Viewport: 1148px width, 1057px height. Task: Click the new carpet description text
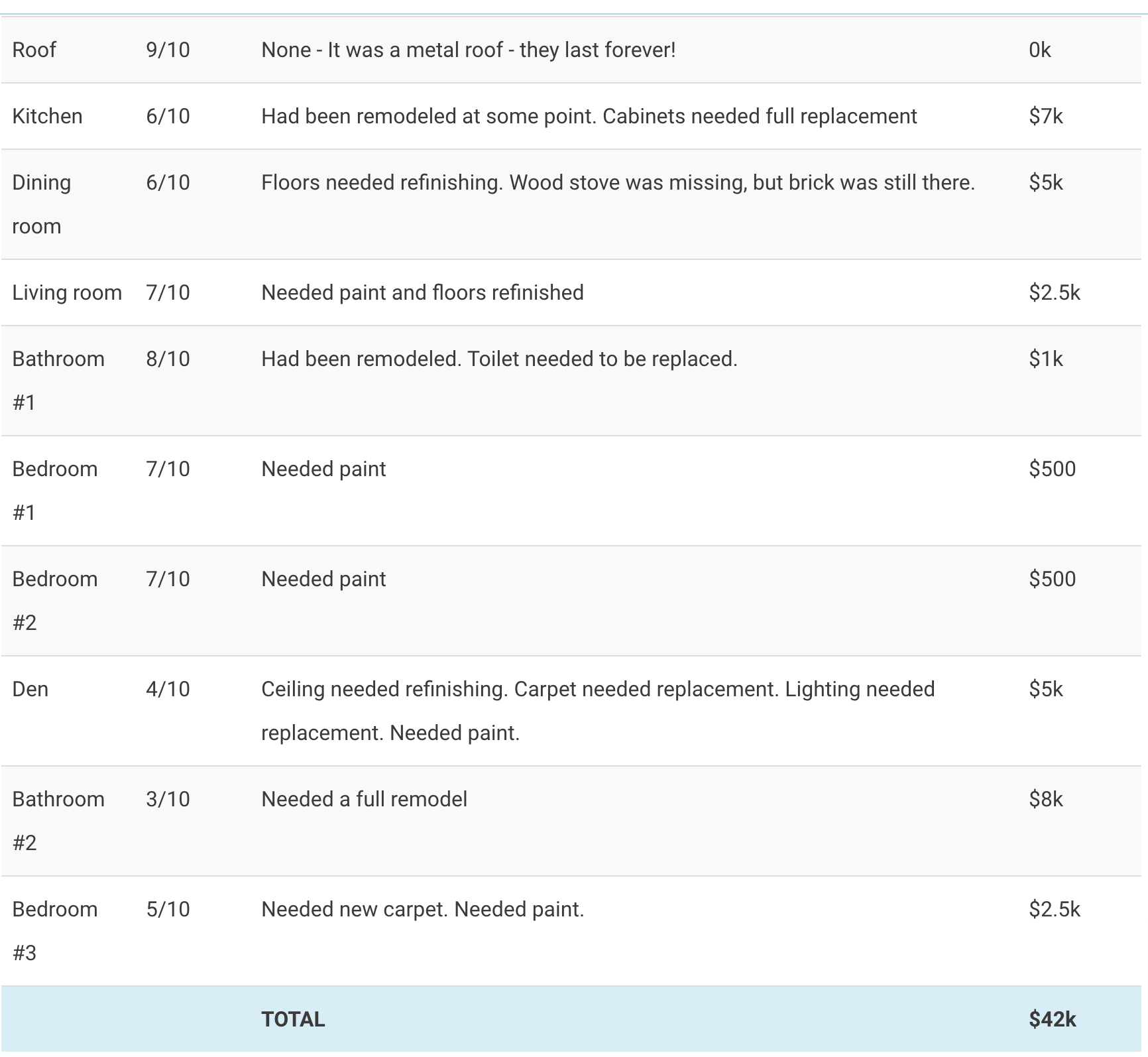click(422, 909)
